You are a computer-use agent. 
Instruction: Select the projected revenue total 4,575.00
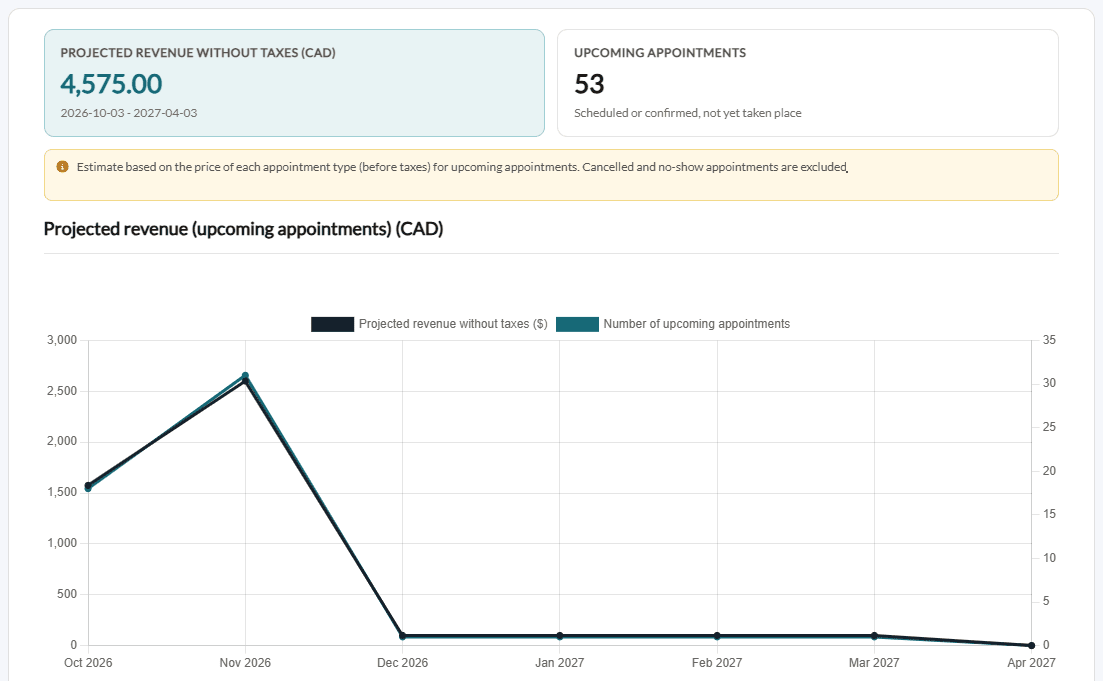click(x=111, y=84)
